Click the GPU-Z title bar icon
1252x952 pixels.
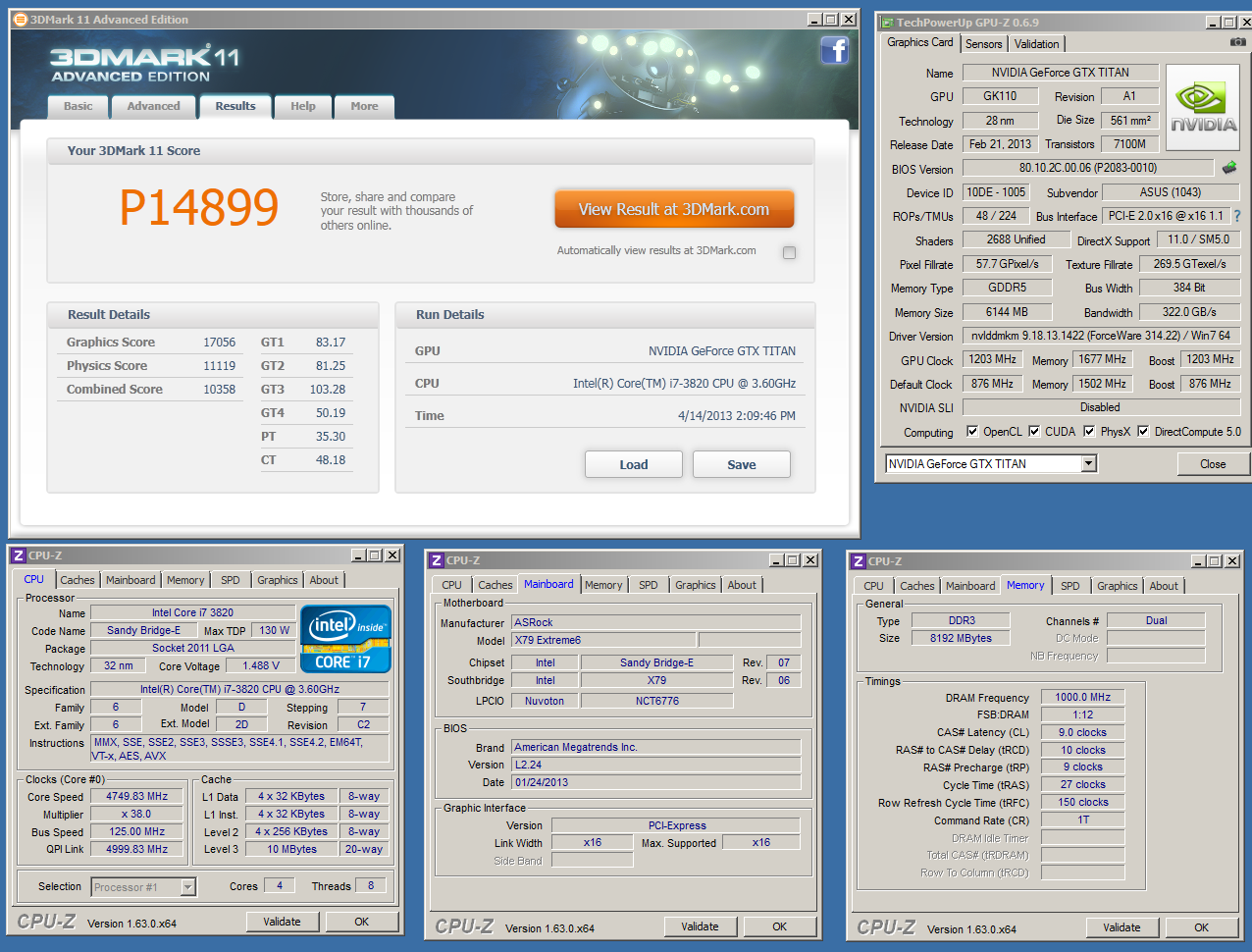[887, 23]
